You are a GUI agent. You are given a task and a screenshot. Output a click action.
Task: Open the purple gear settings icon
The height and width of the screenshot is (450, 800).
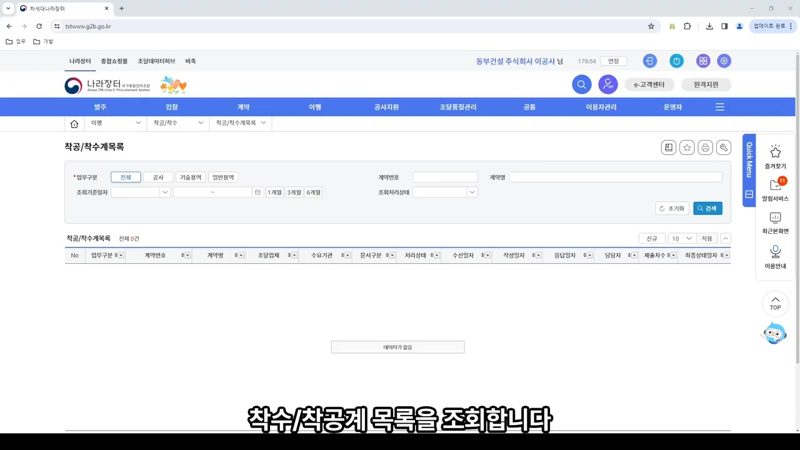pyautogui.click(x=724, y=61)
